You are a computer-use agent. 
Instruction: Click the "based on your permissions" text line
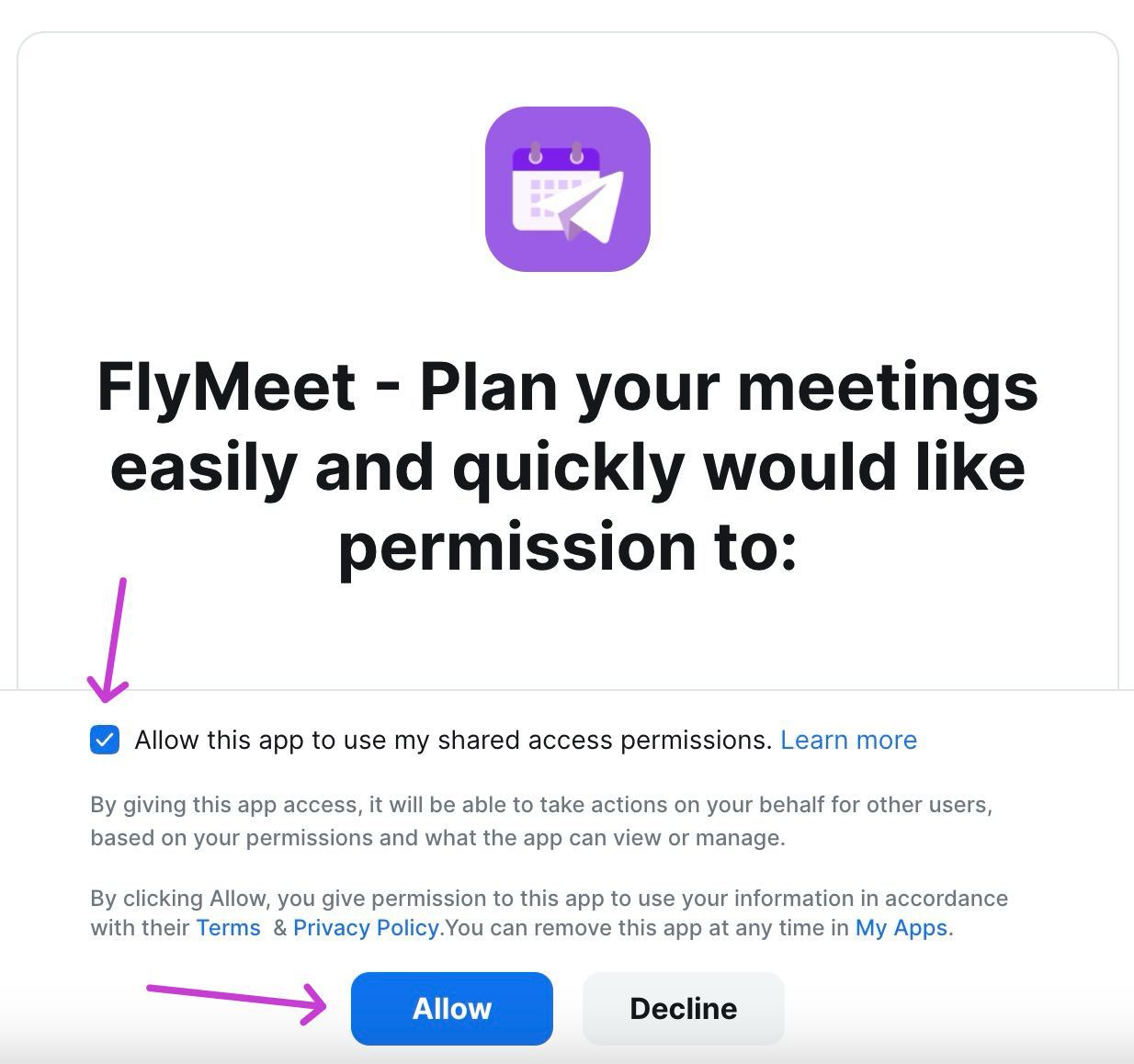[437, 838]
